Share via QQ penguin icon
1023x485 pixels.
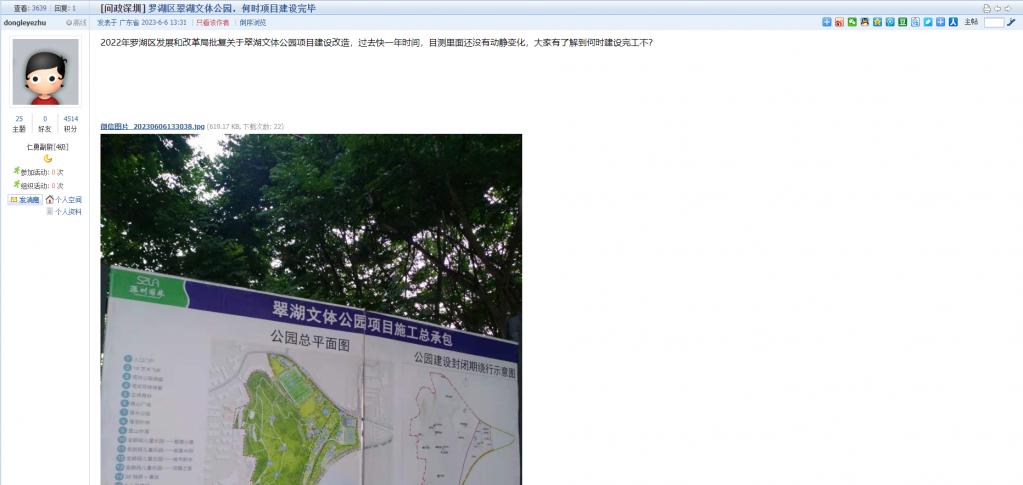(864, 22)
